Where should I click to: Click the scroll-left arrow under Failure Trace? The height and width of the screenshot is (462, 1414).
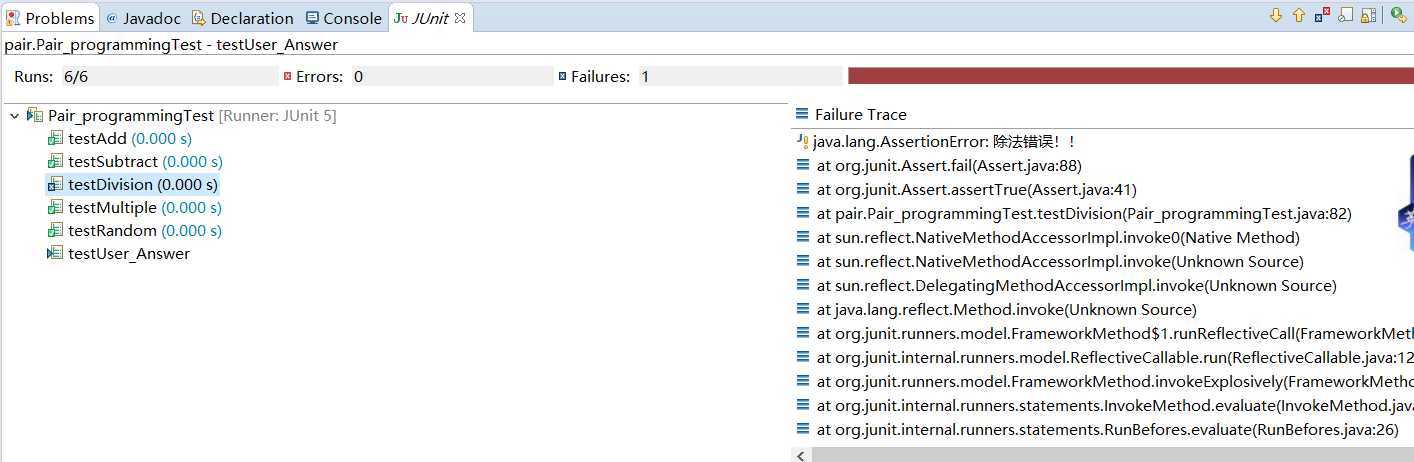(801, 455)
